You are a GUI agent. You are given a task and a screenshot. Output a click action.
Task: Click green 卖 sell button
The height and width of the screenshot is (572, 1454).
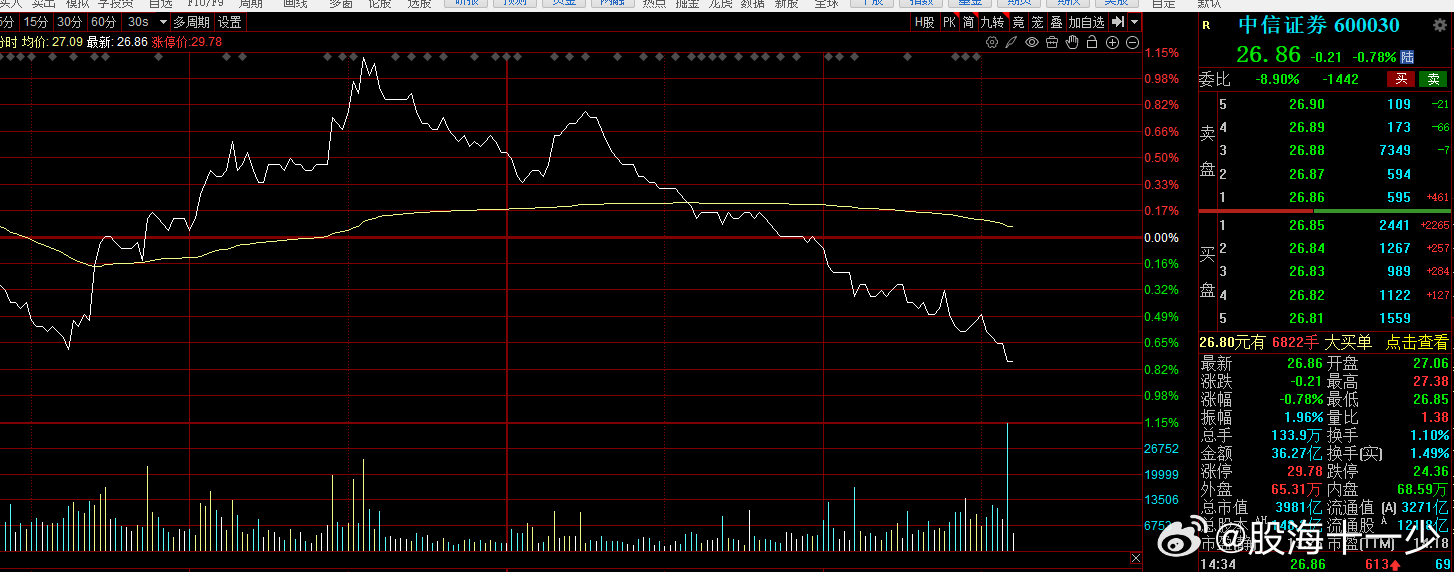point(1433,79)
